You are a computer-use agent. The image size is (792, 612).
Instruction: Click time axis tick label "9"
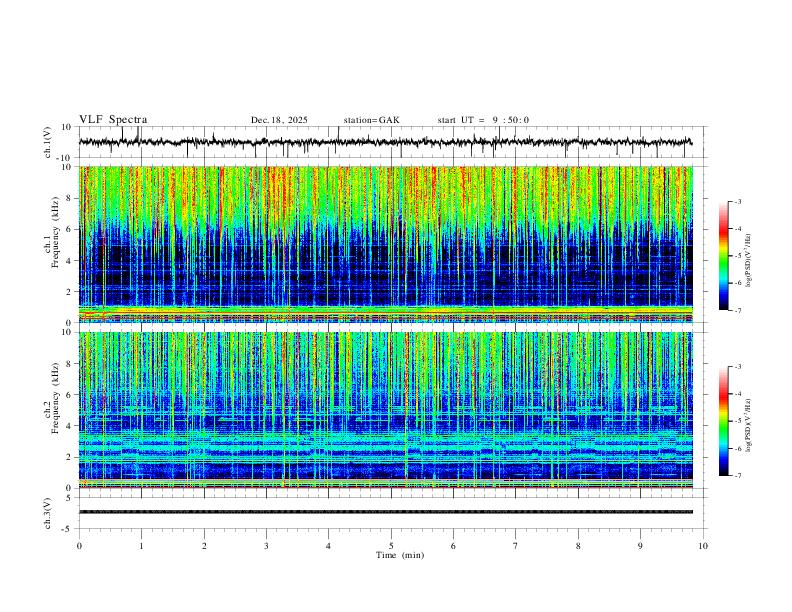(640, 546)
